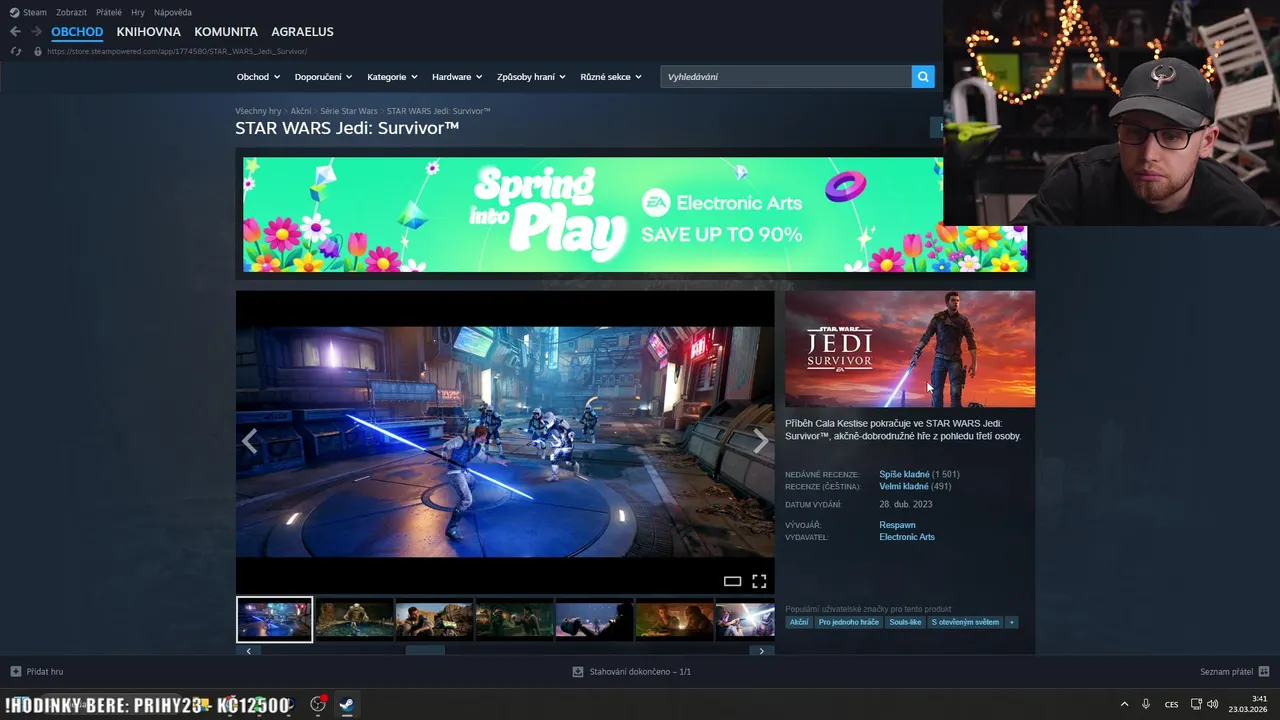Click thumbnail strip scrollbar handle
1280x720 pixels.
tap(425, 651)
